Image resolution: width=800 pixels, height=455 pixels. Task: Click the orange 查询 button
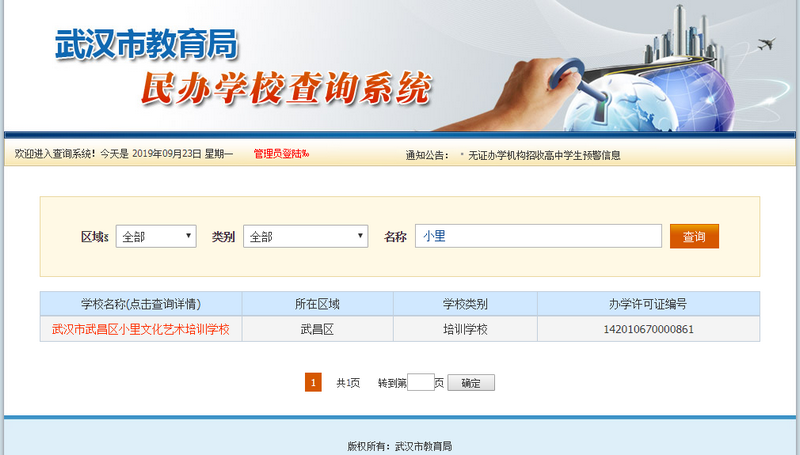[694, 236]
